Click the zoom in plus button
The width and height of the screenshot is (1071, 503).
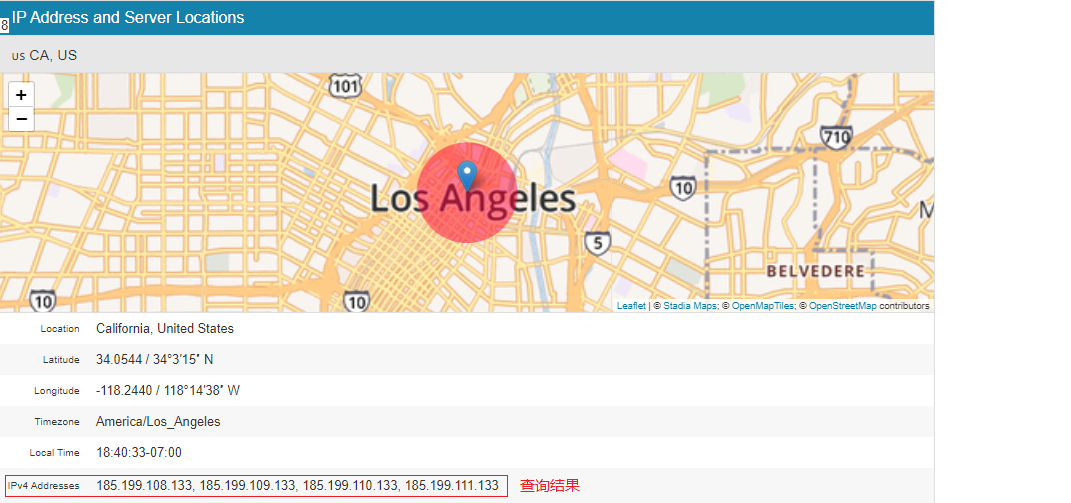click(21, 94)
